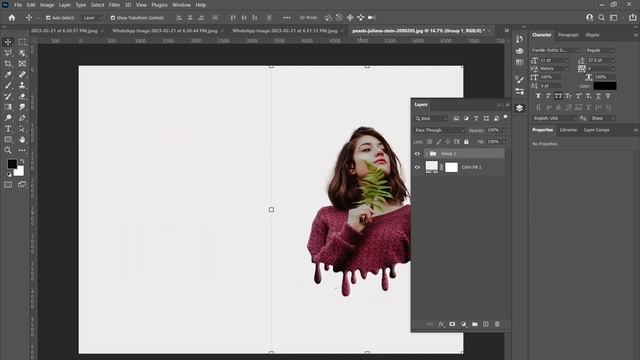Image resolution: width=640 pixels, height=360 pixels.
Task: Open the File menu
Action: click(x=18, y=5)
